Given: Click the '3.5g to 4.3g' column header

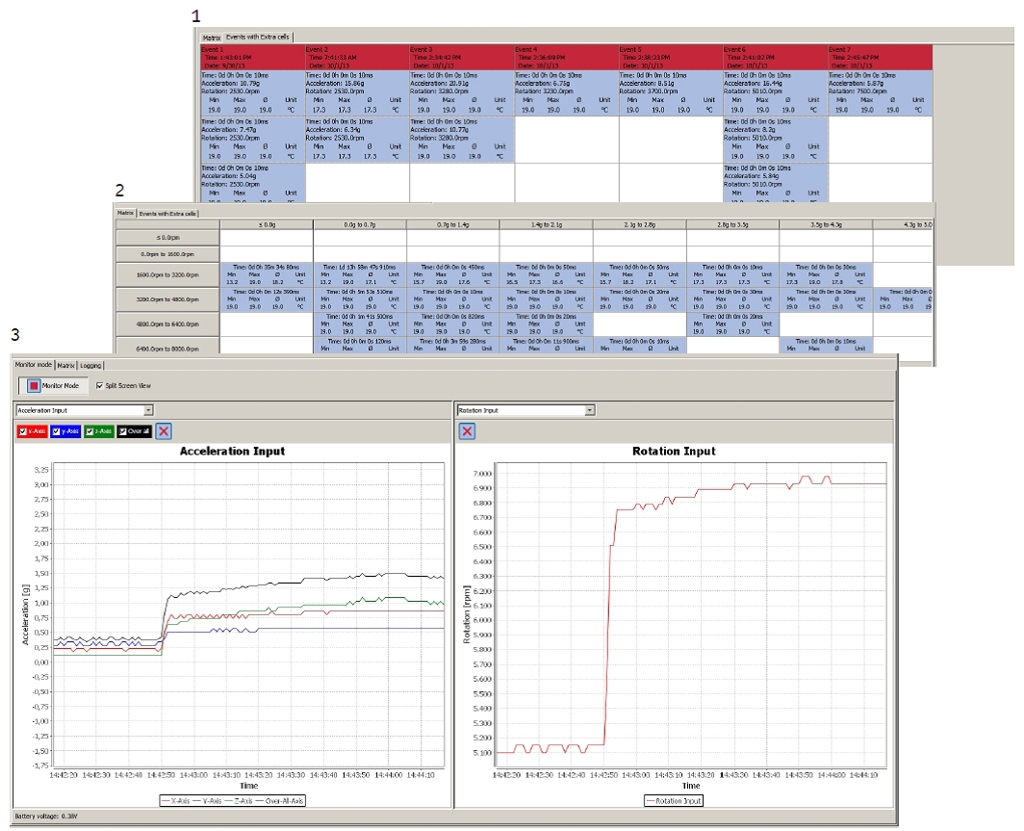Looking at the screenshot, I should tap(826, 225).
